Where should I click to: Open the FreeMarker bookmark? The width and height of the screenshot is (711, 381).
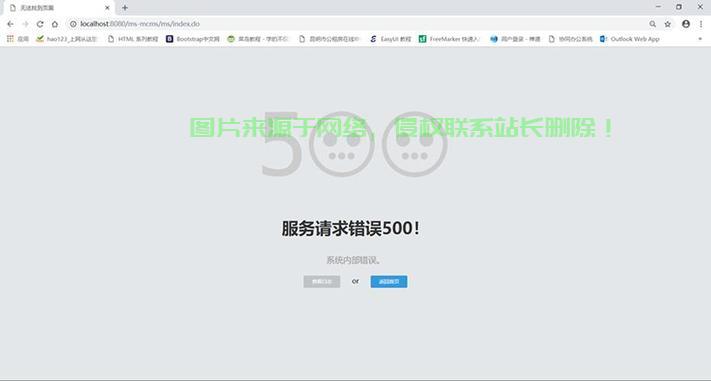coord(449,39)
